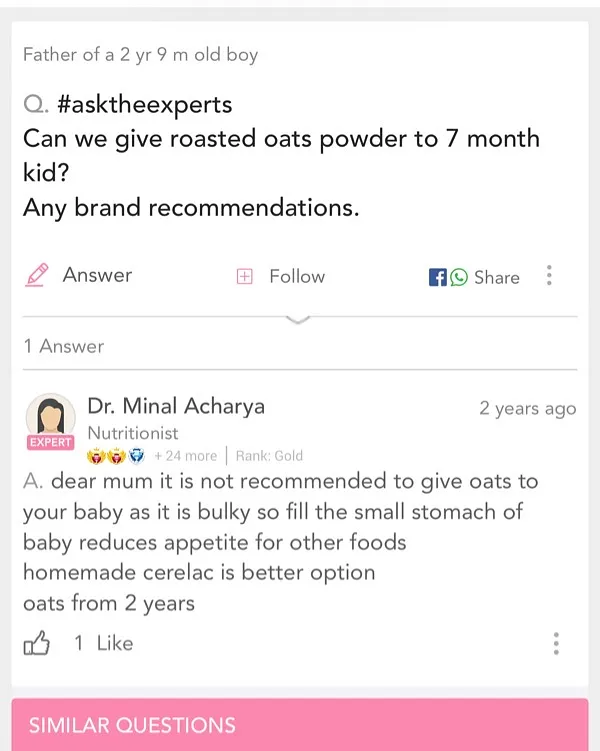Click the pencil icon beside Answer
The width and height of the screenshot is (600, 751).
37,275
